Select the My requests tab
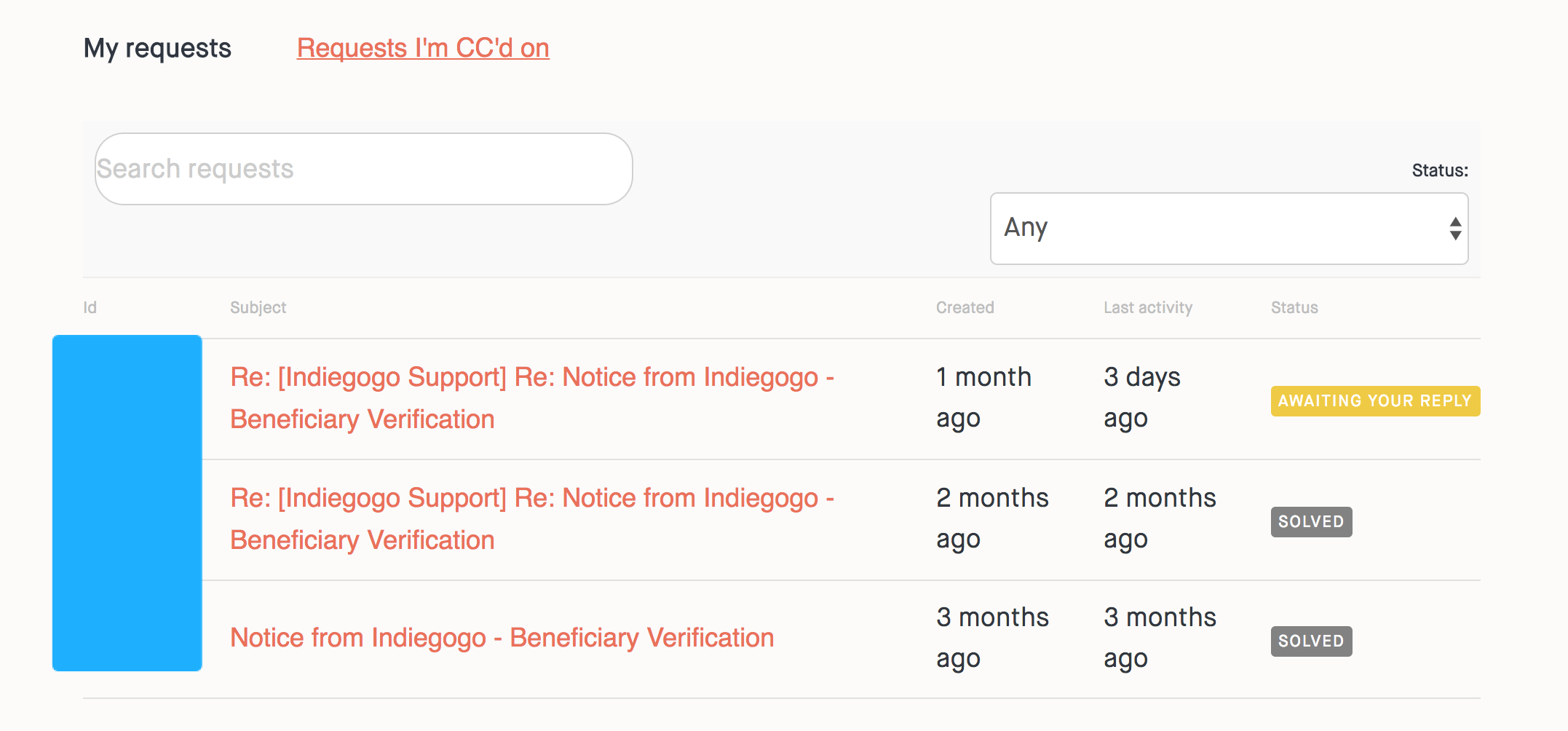Screen dimensions: 1568x731 point(157,48)
